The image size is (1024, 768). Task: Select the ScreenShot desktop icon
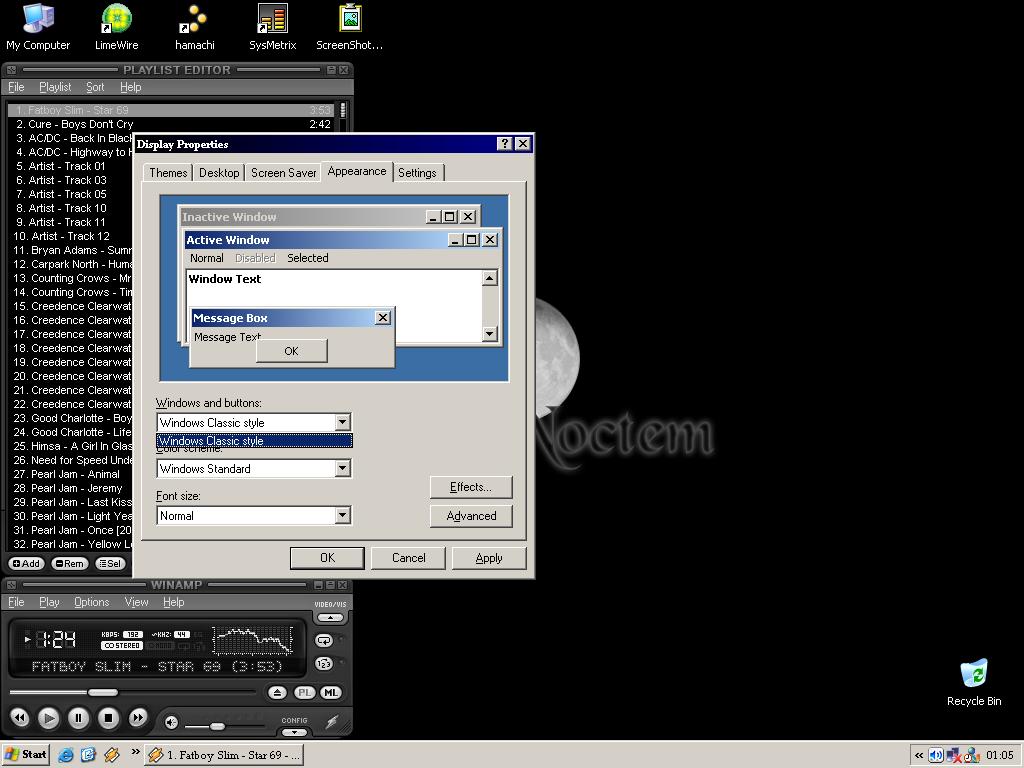[x=350, y=27]
